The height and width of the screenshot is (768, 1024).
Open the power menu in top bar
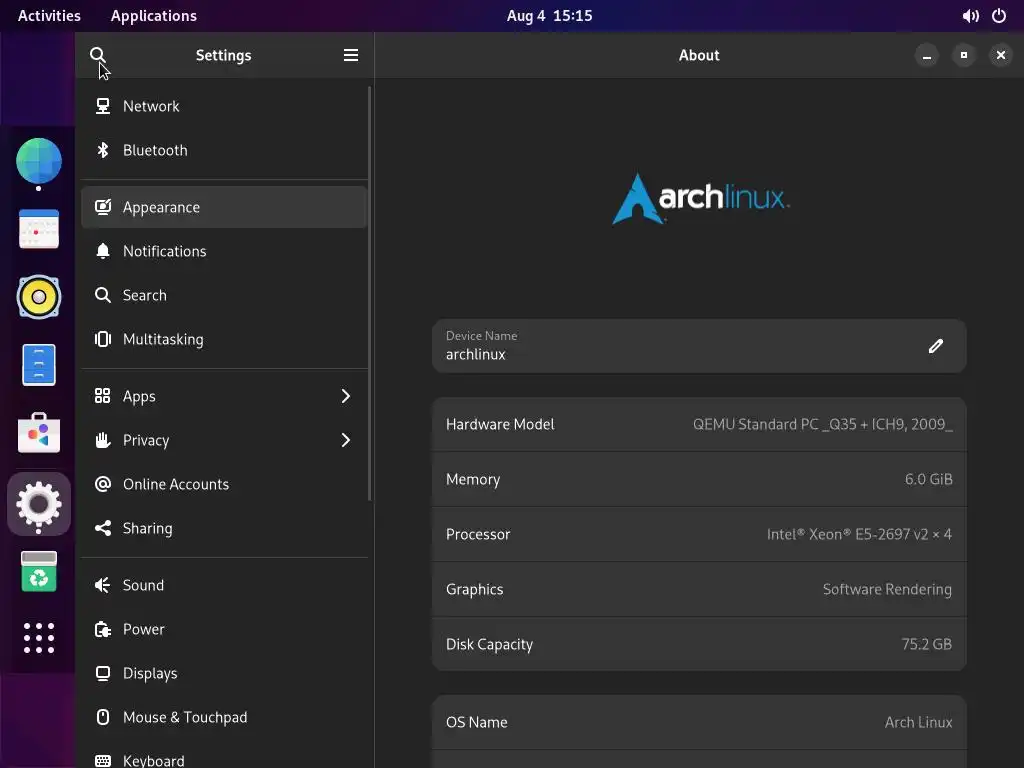[x=999, y=16]
